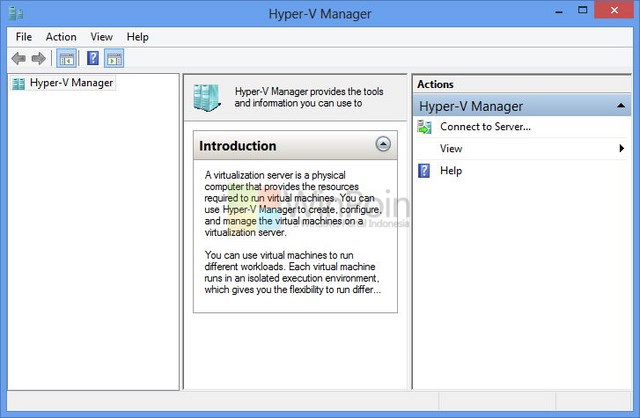
Task: Collapse Hyper-V Manager actions group arrow
Action: tap(621, 106)
